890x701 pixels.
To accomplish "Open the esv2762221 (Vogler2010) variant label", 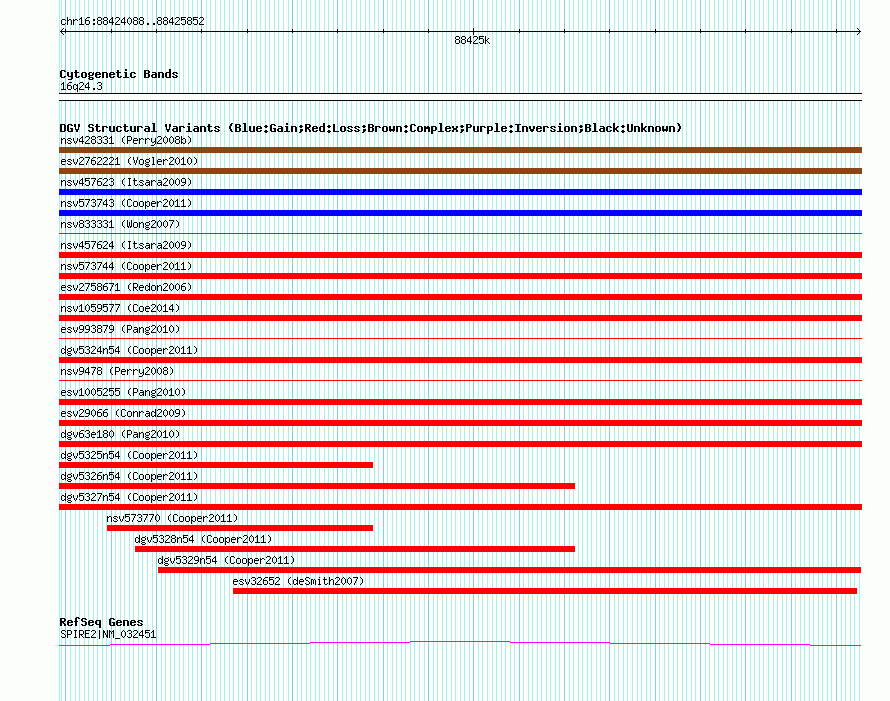I will (x=129, y=161).
